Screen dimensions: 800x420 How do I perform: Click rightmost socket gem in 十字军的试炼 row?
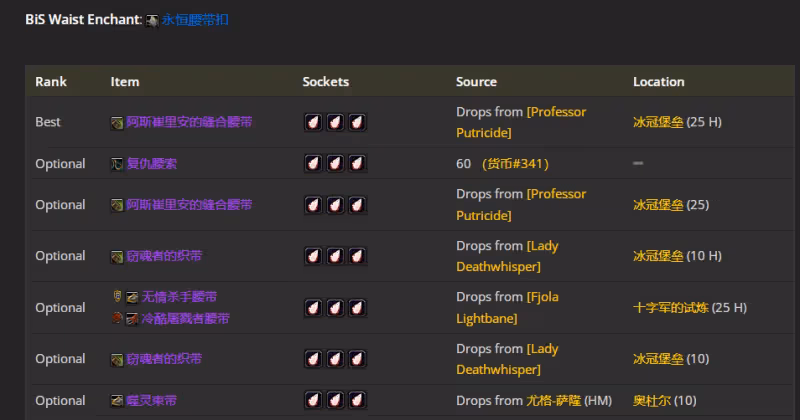pos(357,308)
